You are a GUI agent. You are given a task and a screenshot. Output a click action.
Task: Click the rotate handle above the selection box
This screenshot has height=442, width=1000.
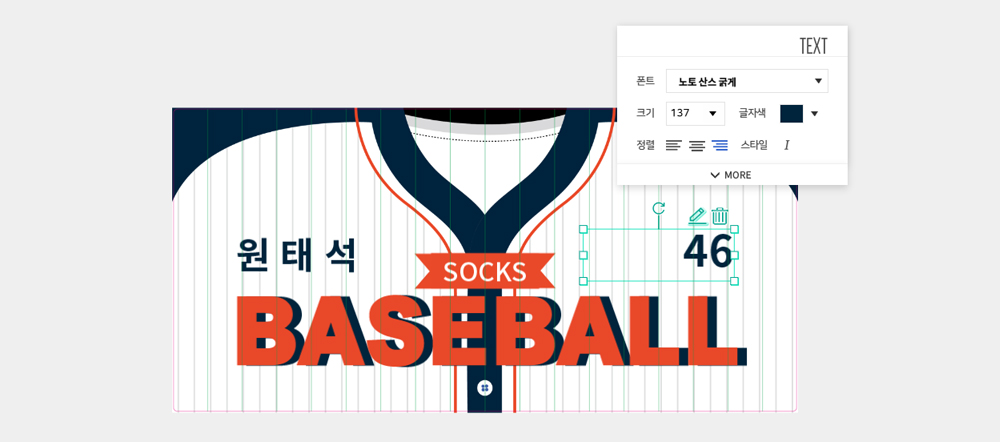coord(658,208)
